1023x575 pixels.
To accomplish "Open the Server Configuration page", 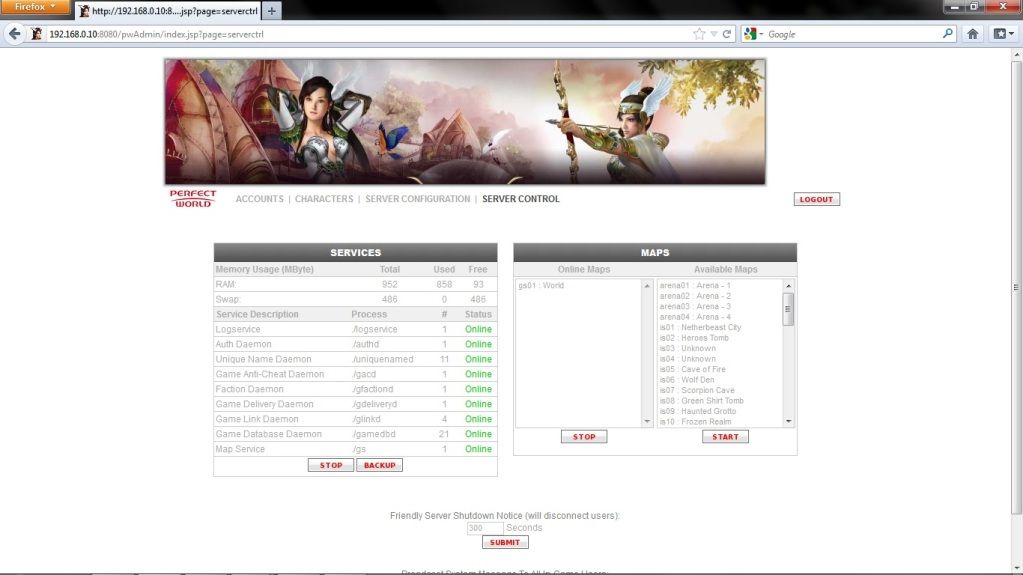I will tap(417, 199).
